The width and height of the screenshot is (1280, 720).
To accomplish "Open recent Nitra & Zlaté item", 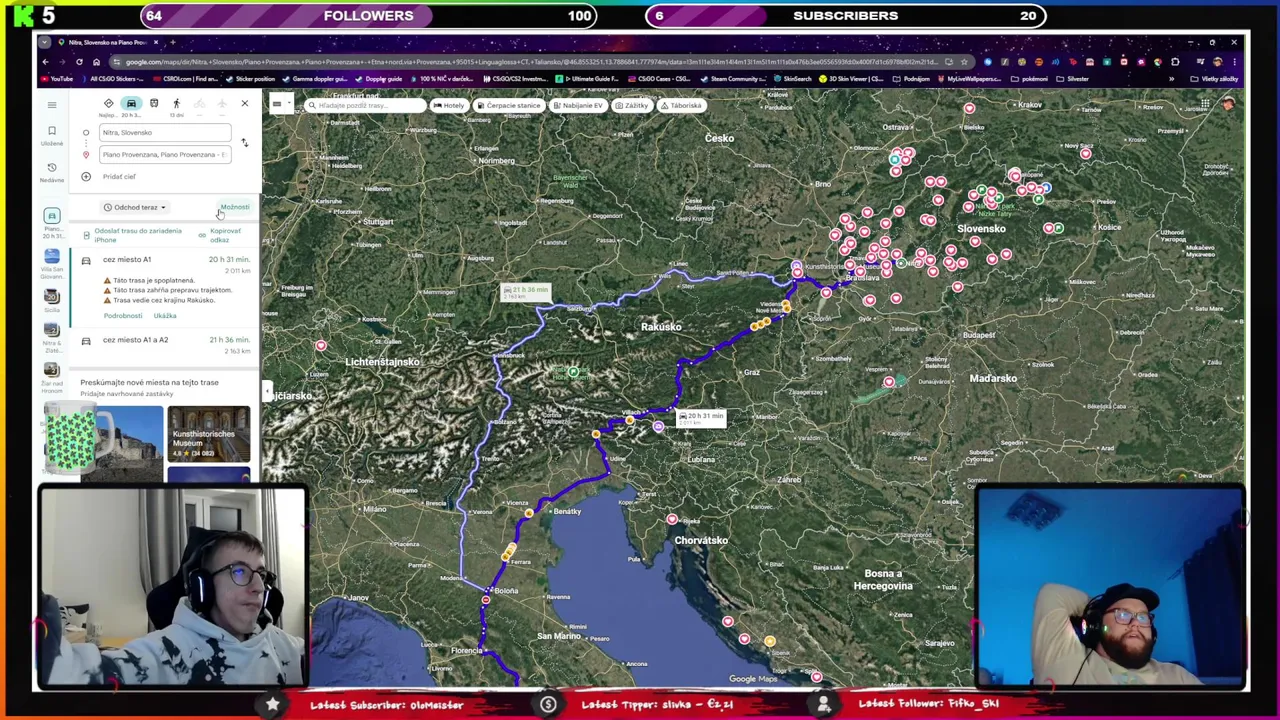I will click(52, 338).
